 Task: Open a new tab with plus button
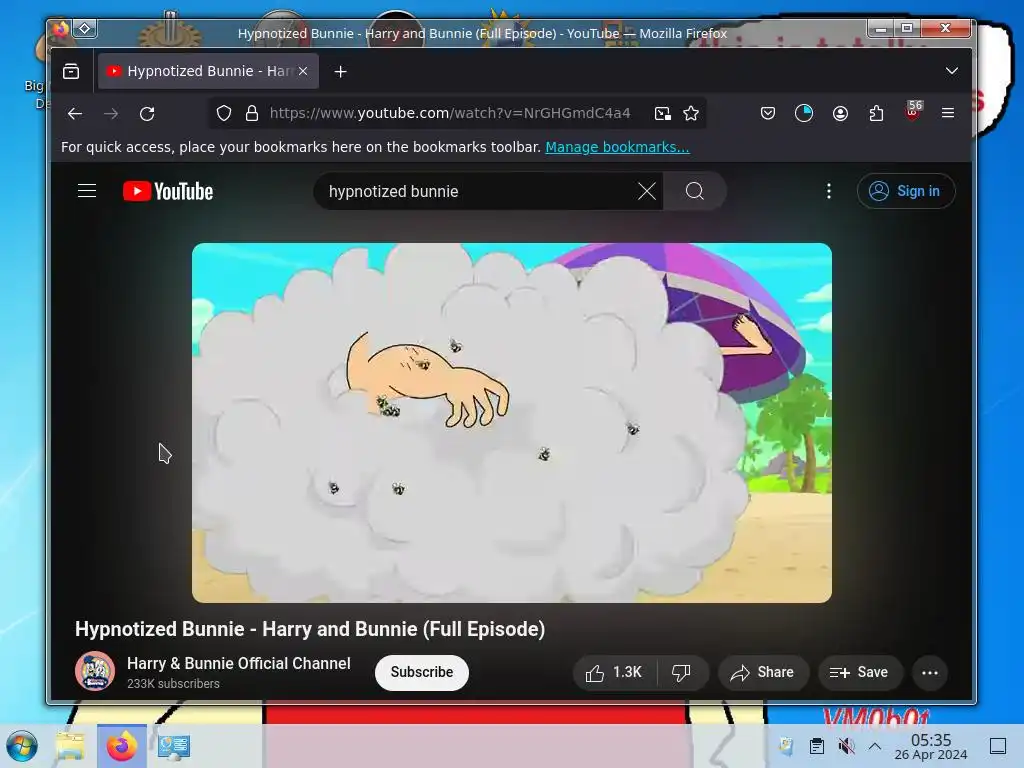pyautogui.click(x=340, y=72)
